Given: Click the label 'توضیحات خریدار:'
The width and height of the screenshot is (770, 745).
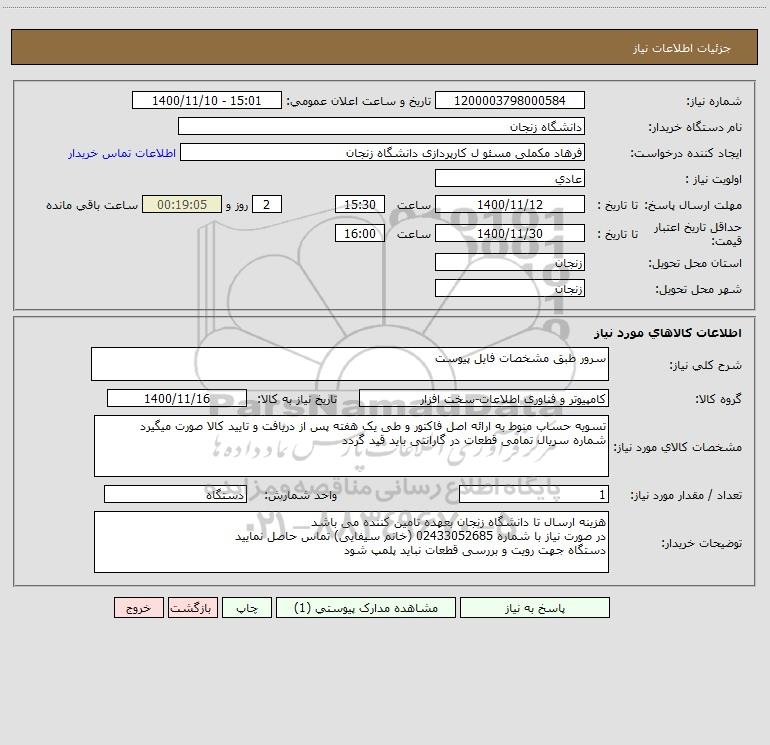Looking at the screenshot, I should [702, 543].
